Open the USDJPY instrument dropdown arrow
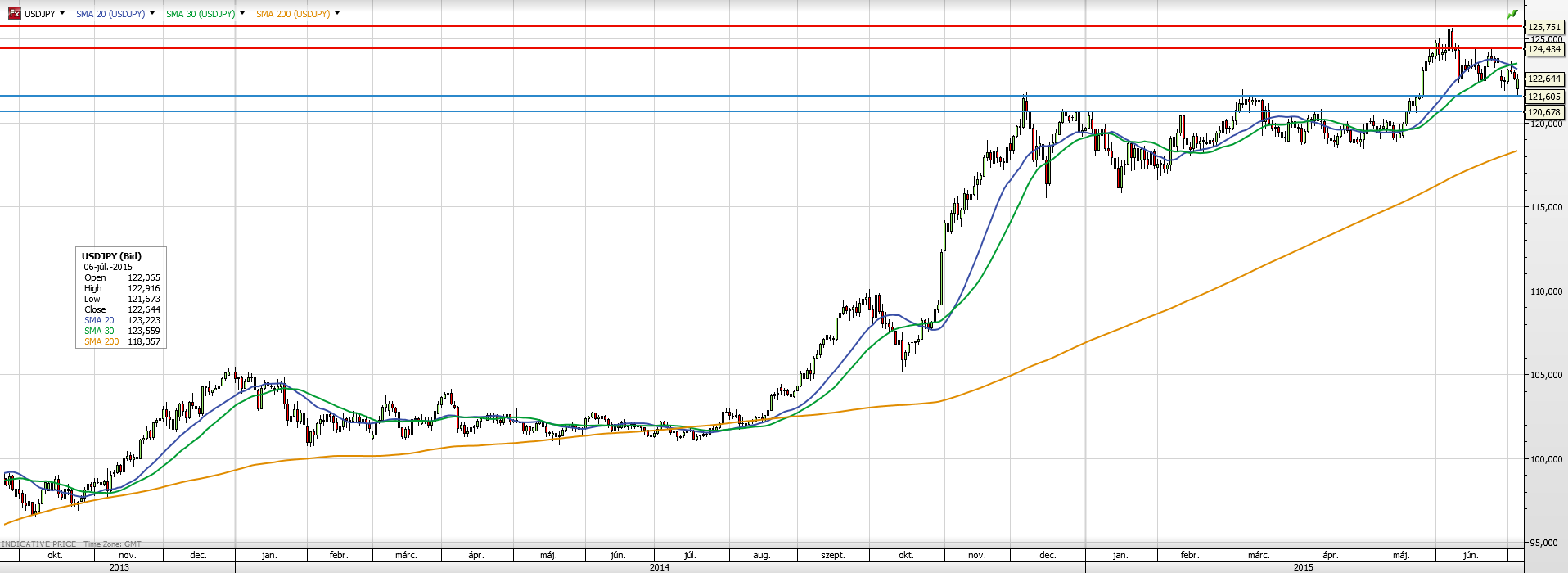The height and width of the screenshot is (573, 1568). pyautogui.click(x=62, y=14)
